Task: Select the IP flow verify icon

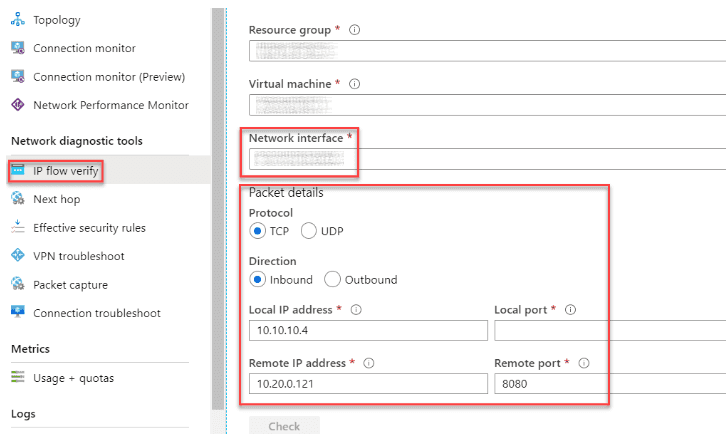Action: (x=18, y=170)
